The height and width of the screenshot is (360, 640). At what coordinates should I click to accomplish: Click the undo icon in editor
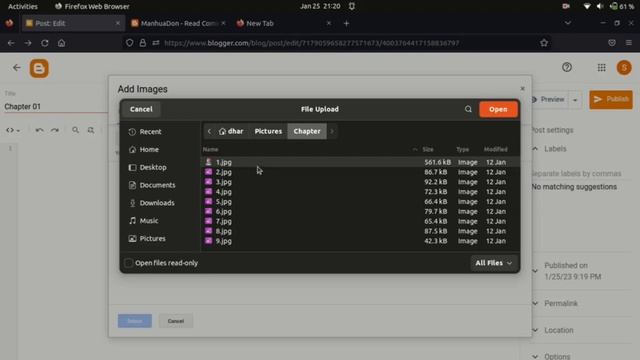pos(39,130)
